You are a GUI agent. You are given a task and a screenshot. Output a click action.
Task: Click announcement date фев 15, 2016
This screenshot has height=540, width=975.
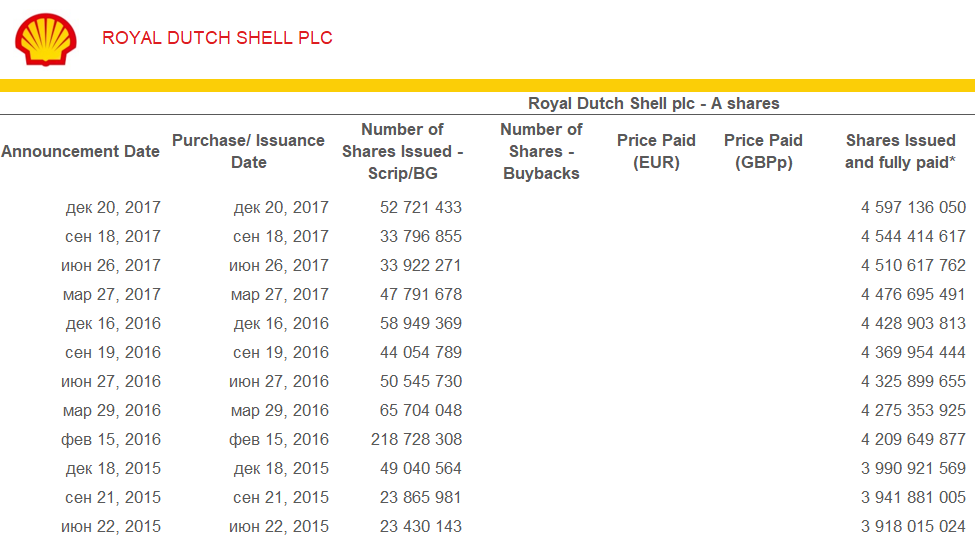tap(112, 440)
